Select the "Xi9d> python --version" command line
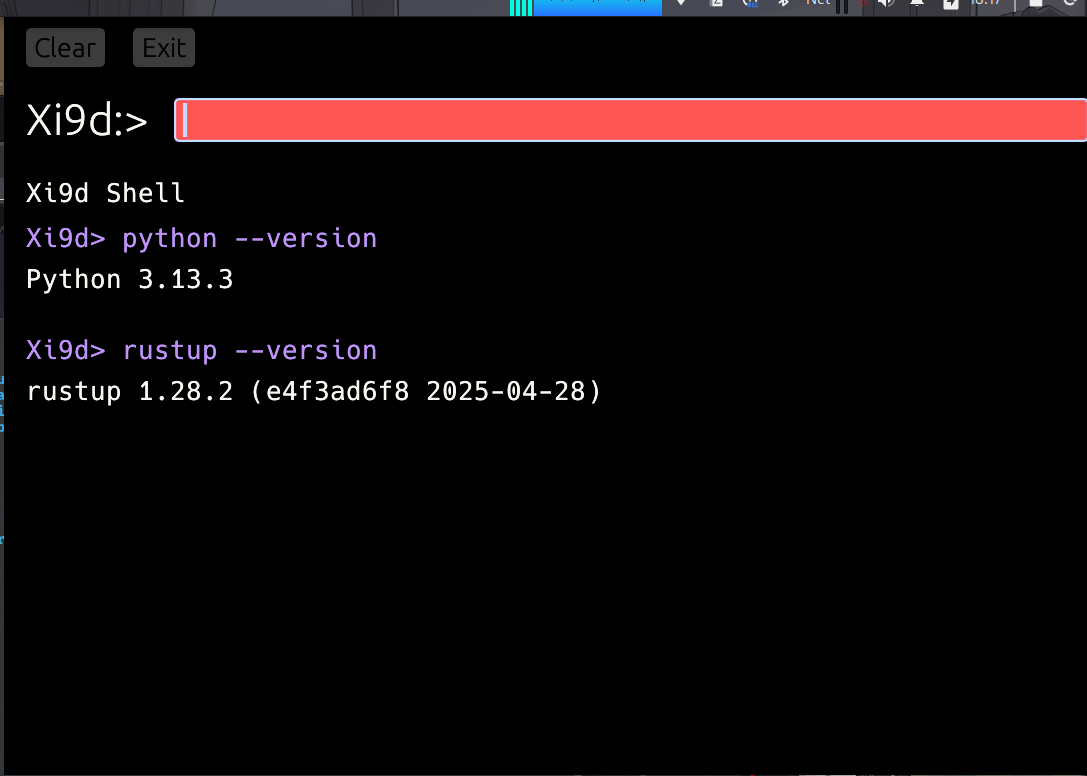1087x776 pixels. click(202, 239)
